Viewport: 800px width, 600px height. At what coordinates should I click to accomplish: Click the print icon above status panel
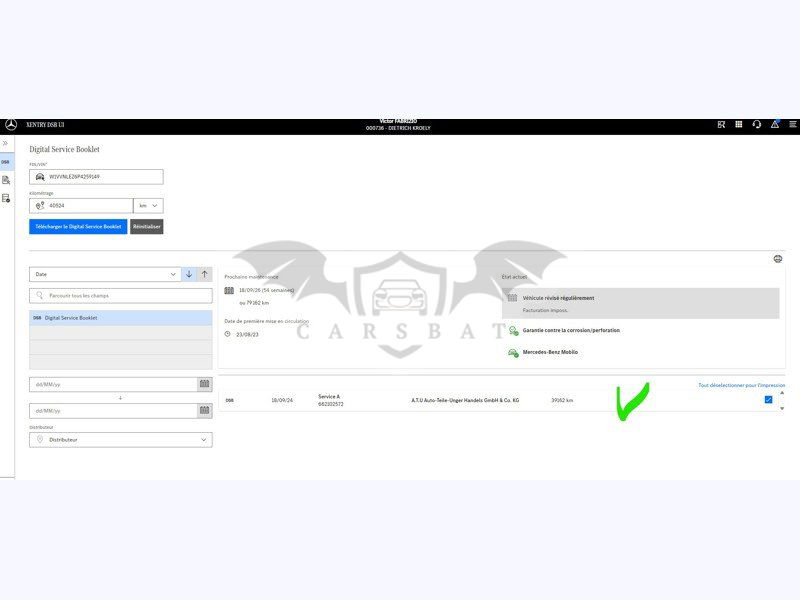(778, 259)
